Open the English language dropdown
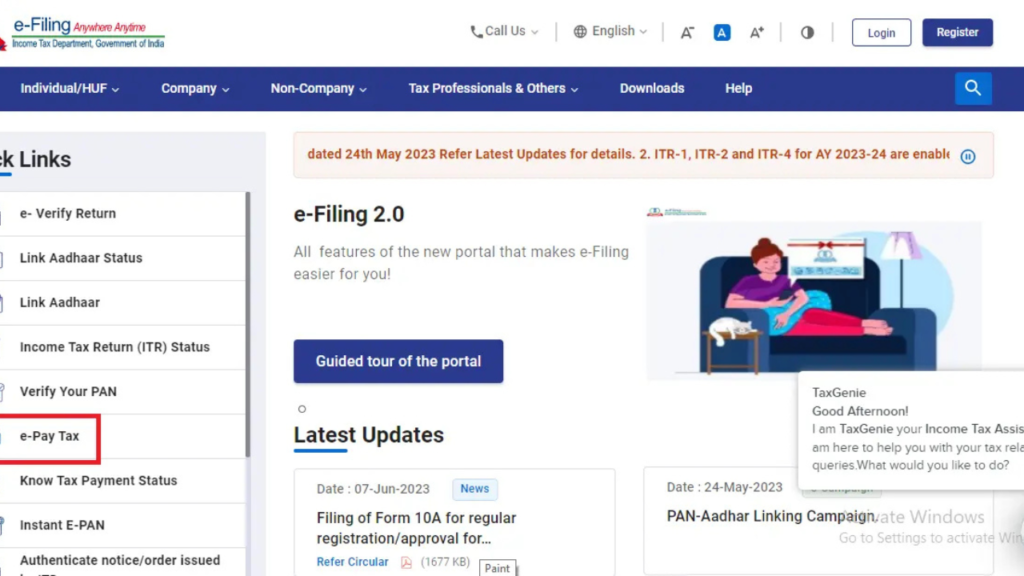Viewport: 1024px width, 576px height. click(610, 31)
